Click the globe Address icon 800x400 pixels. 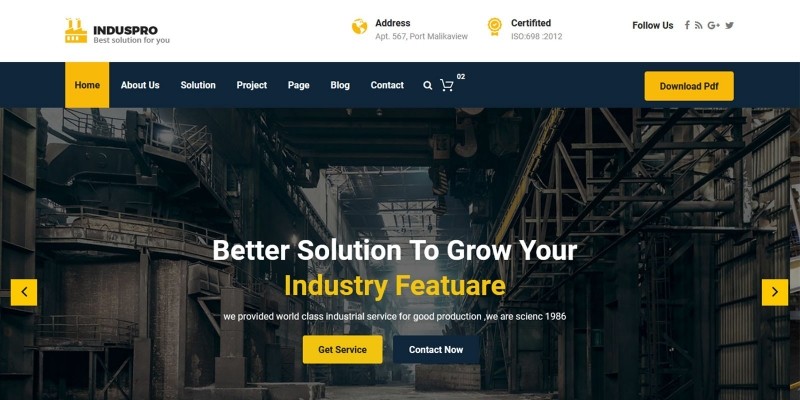pyautogui.click(x=360, y=27)
